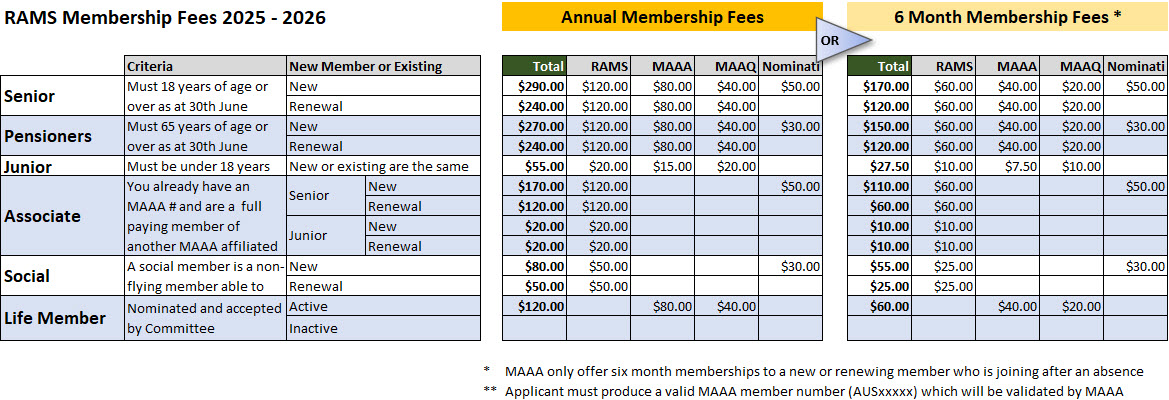Click the Social membership row label
The height and width of the screenshot is (400, 1169).
(x=27, y=276)
